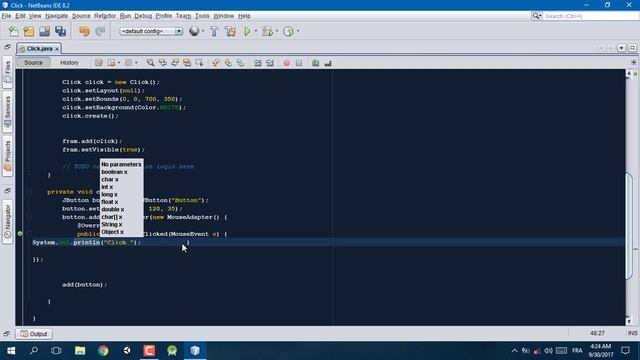The width and height of the screenshot is (640, 360).
Task: Click the red Start Macro Recording icon
Action: click(287, 63)
